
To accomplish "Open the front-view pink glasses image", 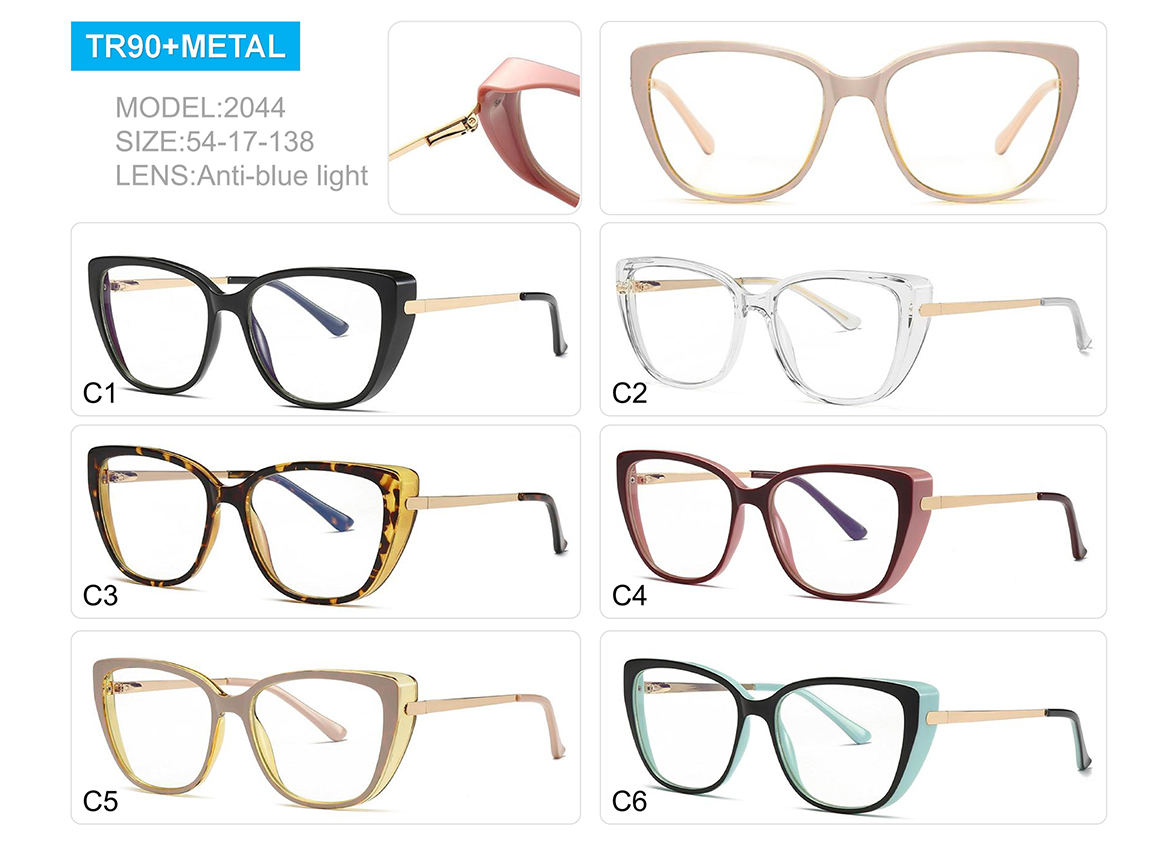I will (x=853, y=118).
